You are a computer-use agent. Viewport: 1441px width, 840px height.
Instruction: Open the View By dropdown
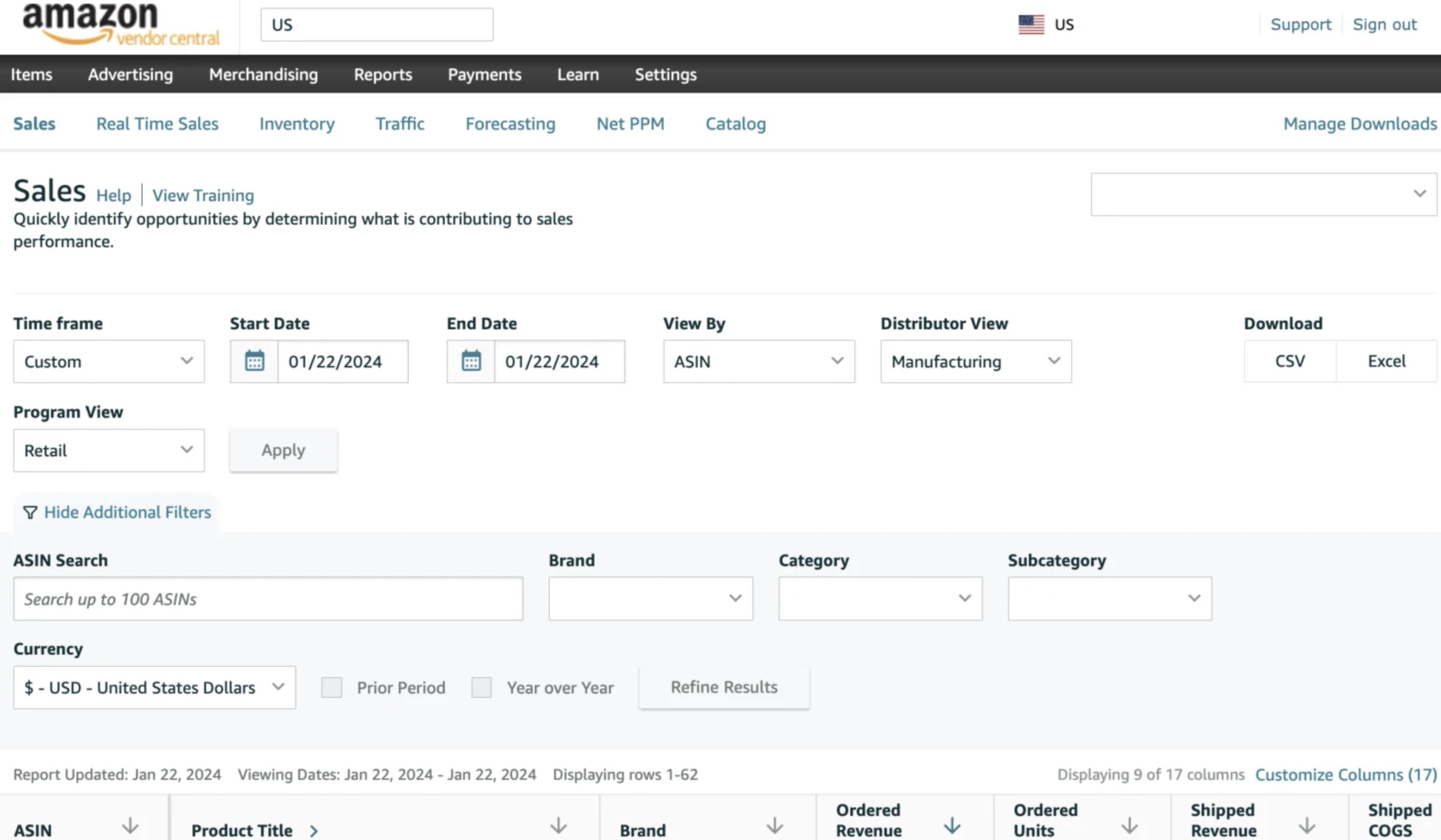pyautogui.click(x=758, y=361)
